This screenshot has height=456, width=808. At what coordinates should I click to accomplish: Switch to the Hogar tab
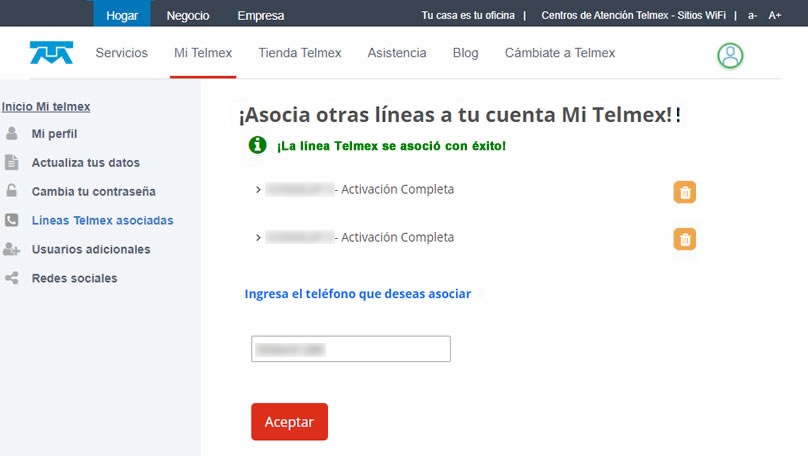(122, 14)
